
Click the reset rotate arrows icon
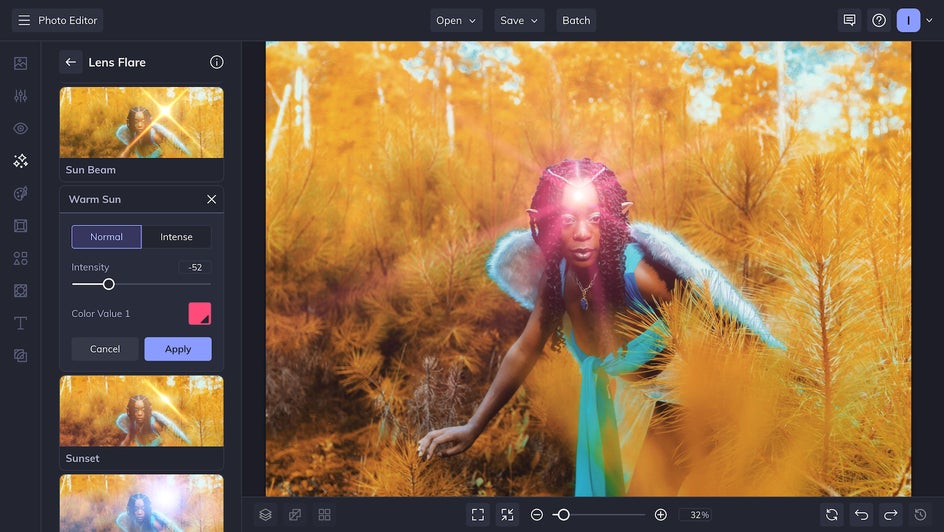pyautogui.click(x=832, y=515)
